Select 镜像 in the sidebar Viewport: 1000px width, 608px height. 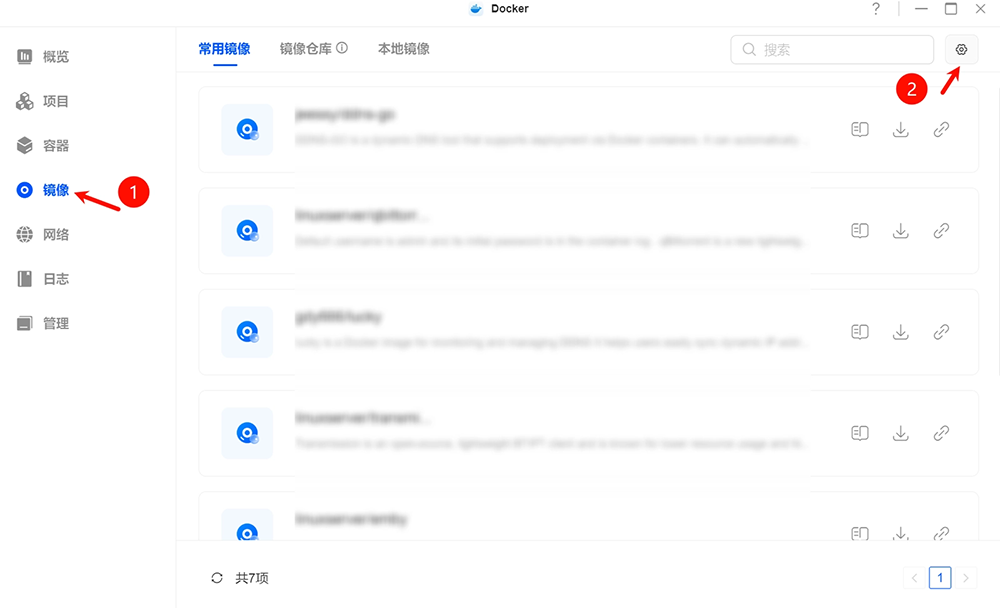point(43,190)
